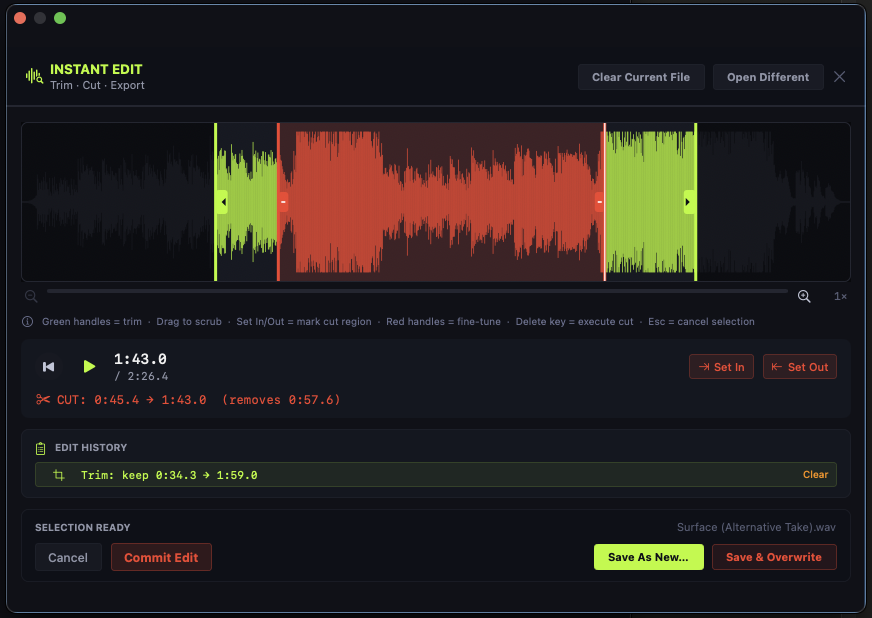Grab the left green trim handle
This screenshot has width=872, height=618.
coord(222,202)
